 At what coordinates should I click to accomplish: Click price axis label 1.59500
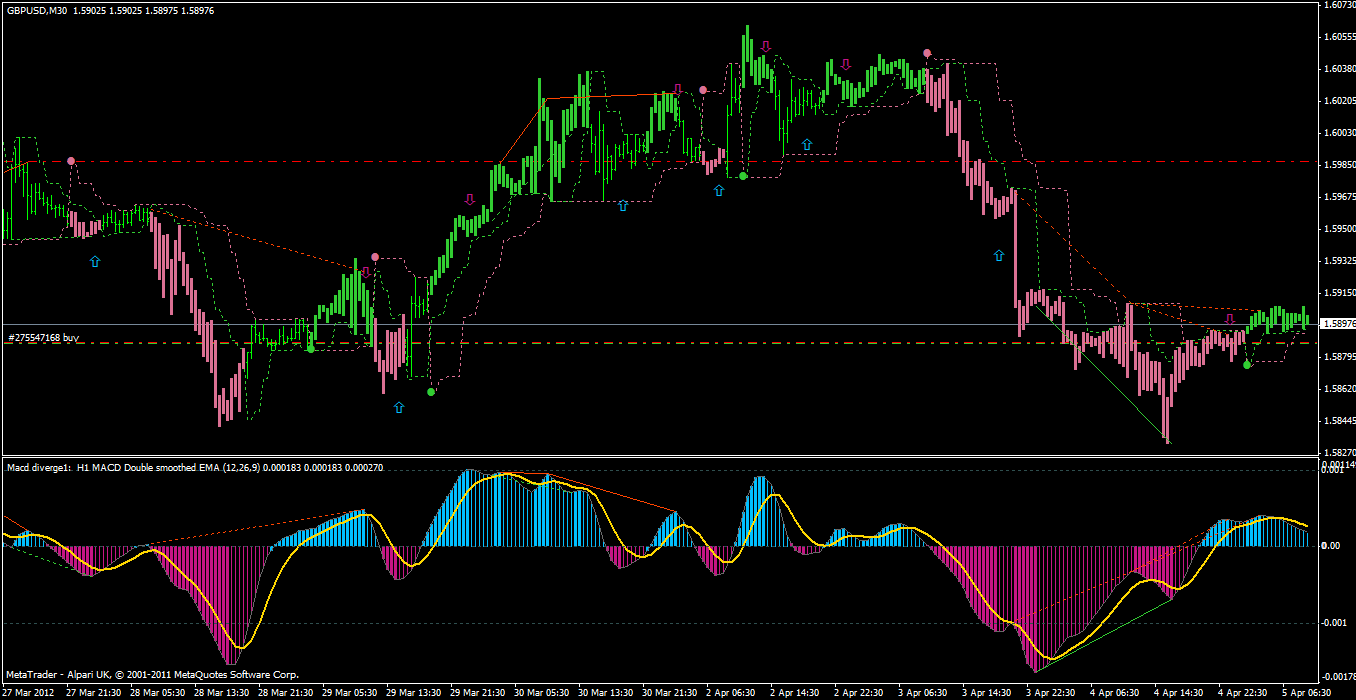pos(1339,229)
